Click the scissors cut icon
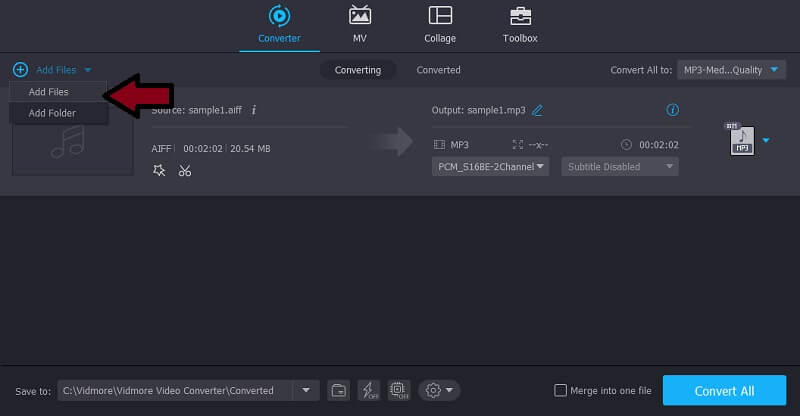The width and height of the screenshot is (800, 416). (x=185, y=170)
